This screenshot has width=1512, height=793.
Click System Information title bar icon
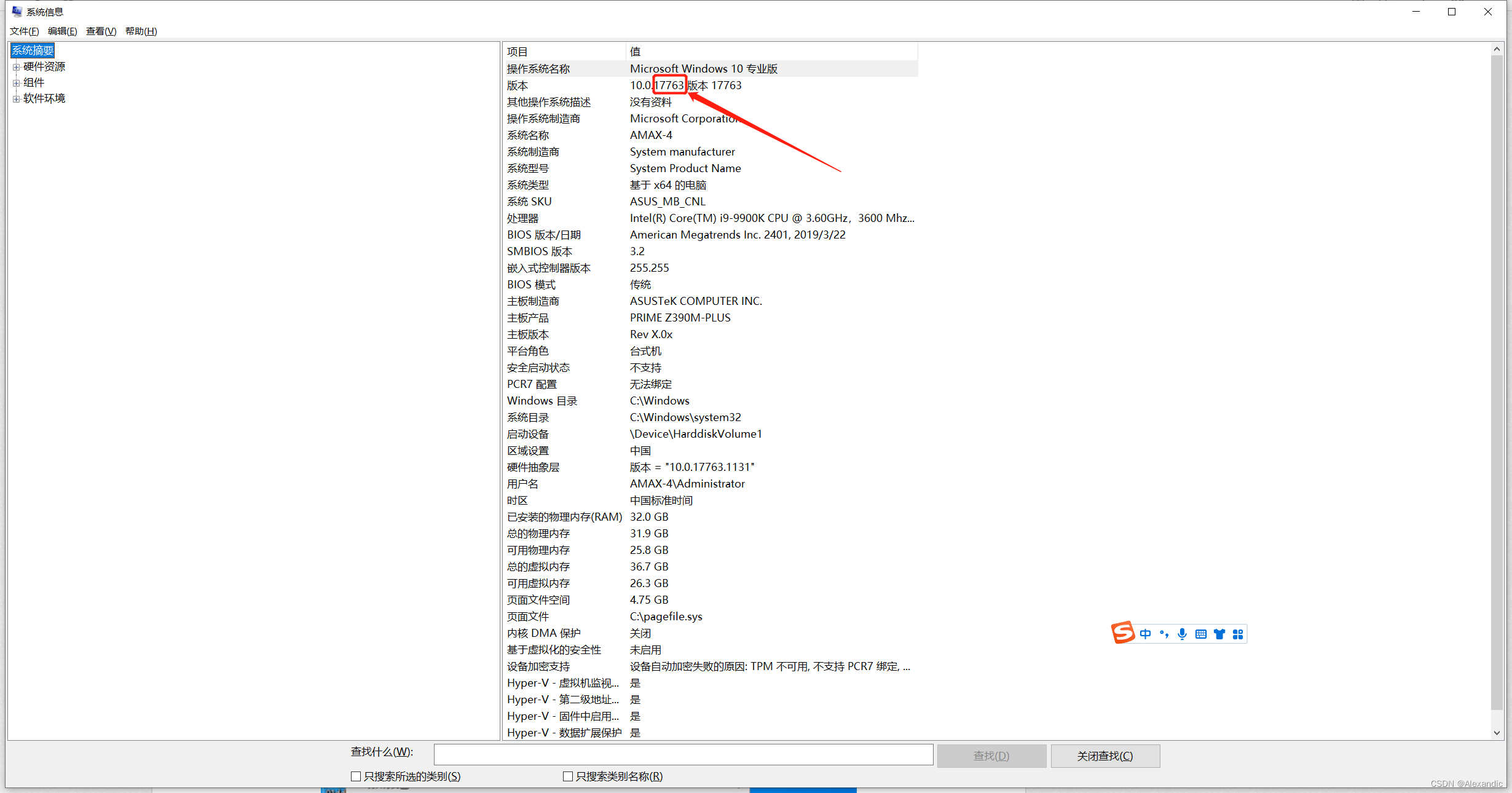coord(17,12)
